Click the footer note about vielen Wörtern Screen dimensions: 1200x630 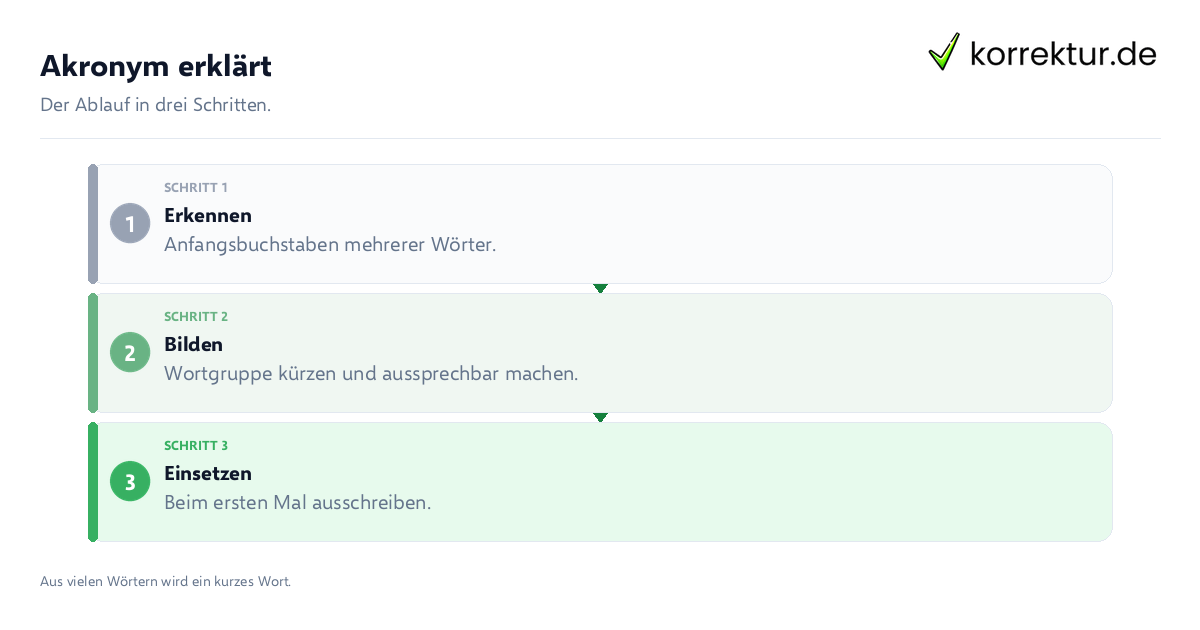[165, 581]
